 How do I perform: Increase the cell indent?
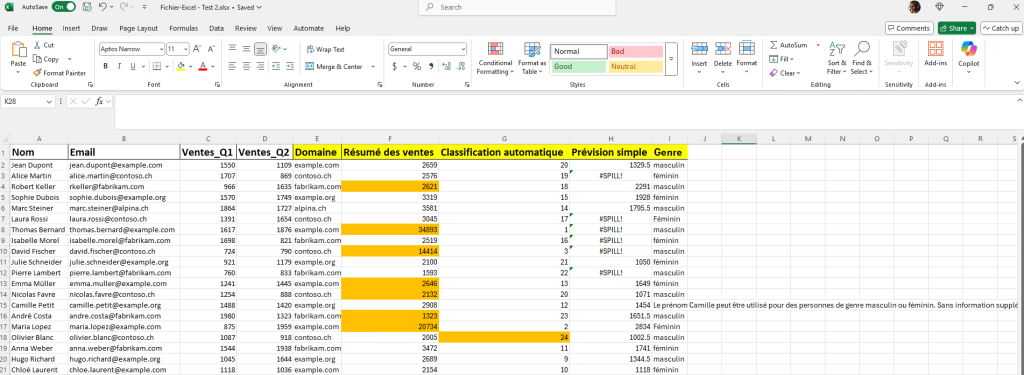pos(291,66)
